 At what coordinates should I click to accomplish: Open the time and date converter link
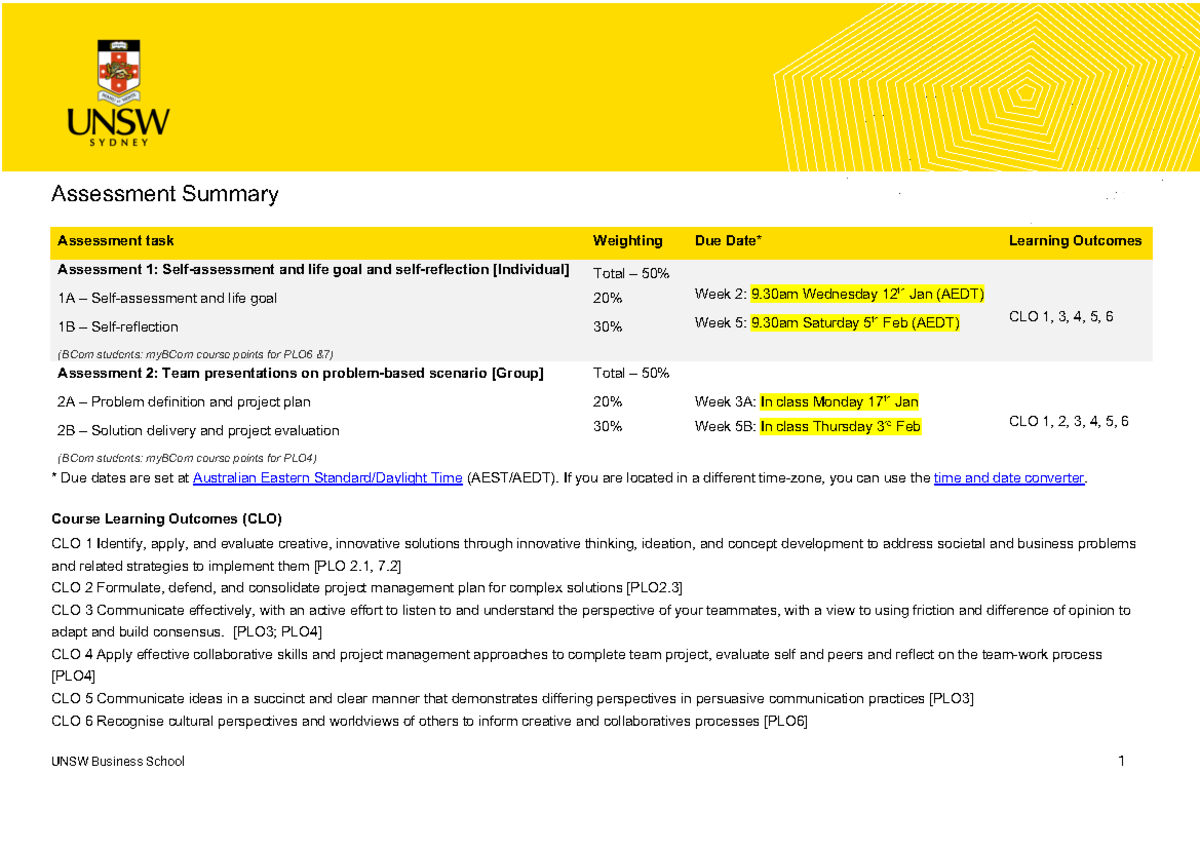(x=1009, y=478)
